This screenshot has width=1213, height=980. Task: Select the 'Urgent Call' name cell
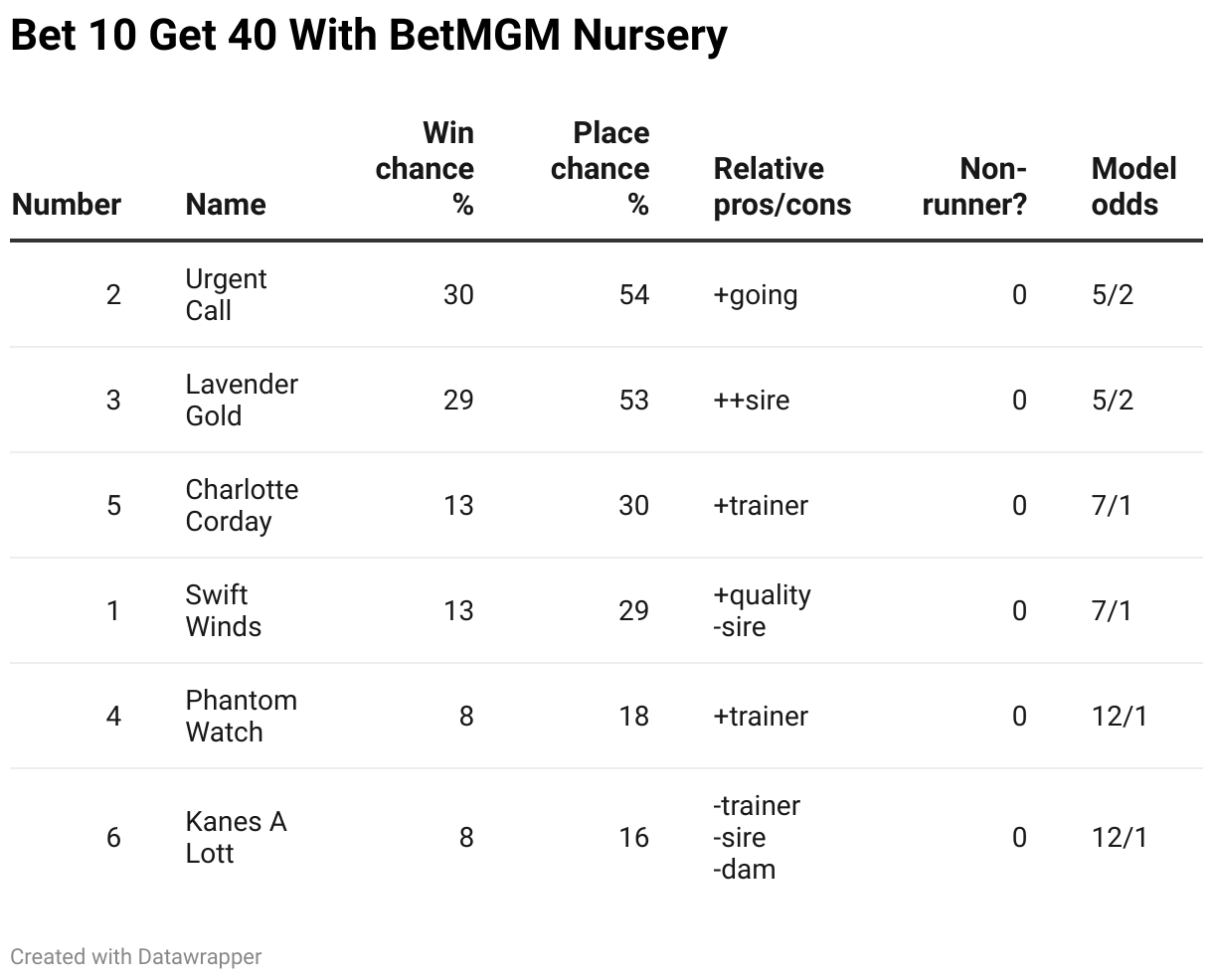click(x=226, y=294)
